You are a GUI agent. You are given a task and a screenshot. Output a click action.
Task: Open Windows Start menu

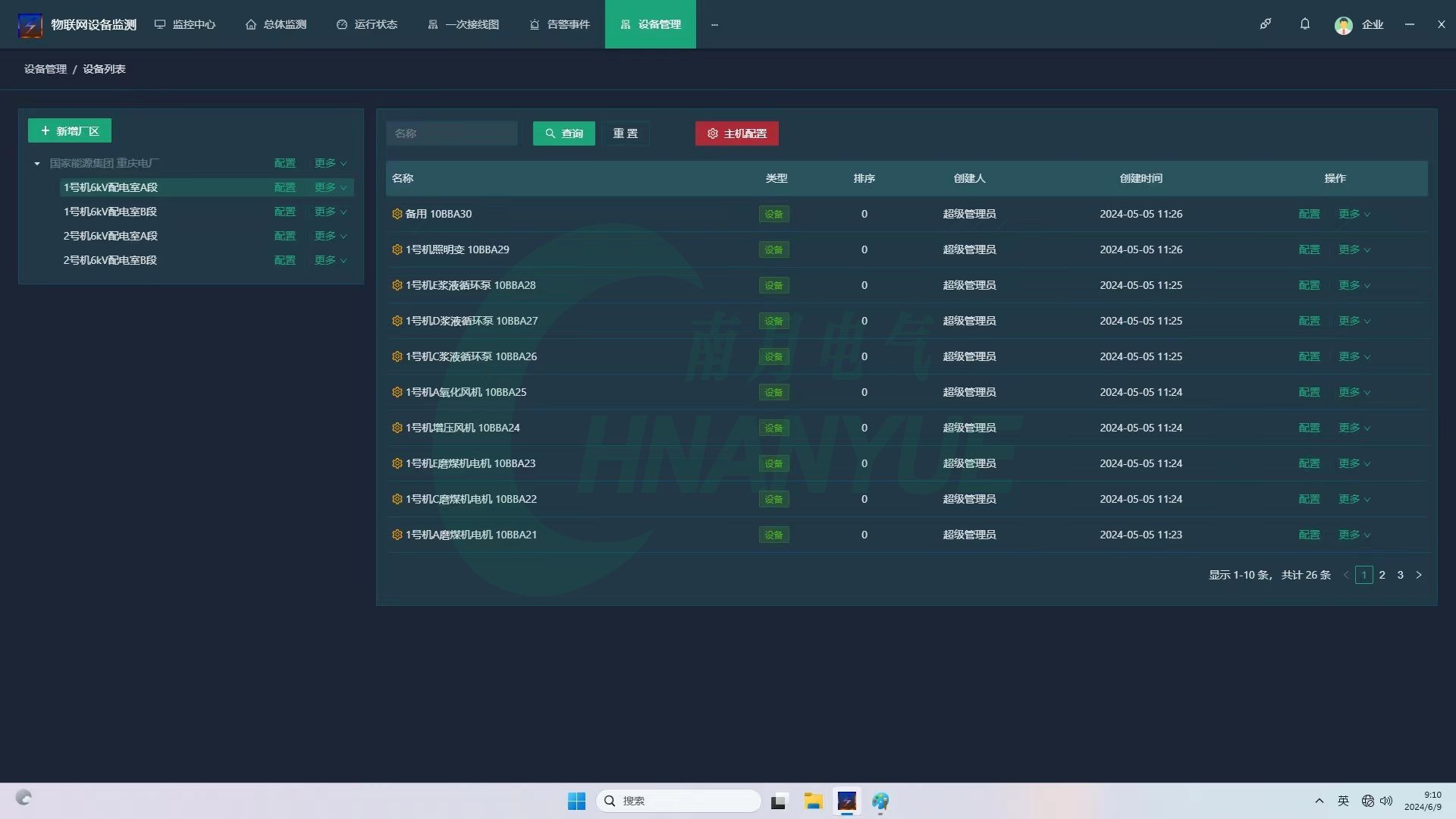coord(576,801)
